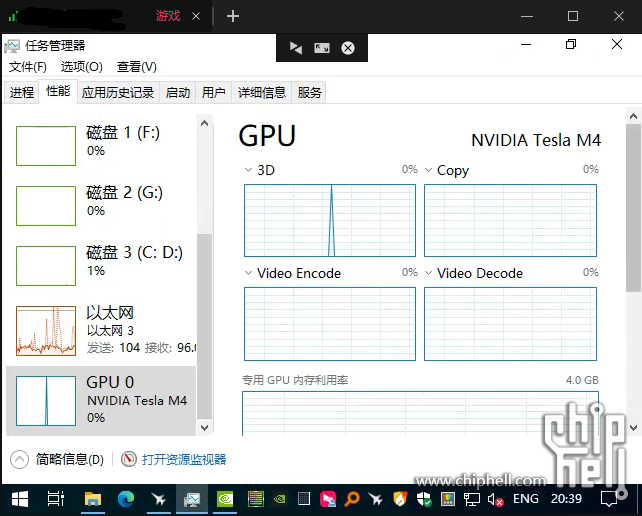Open File Explorer from the taskbar
Screen dimensions: 642x516
pos(92,498)
